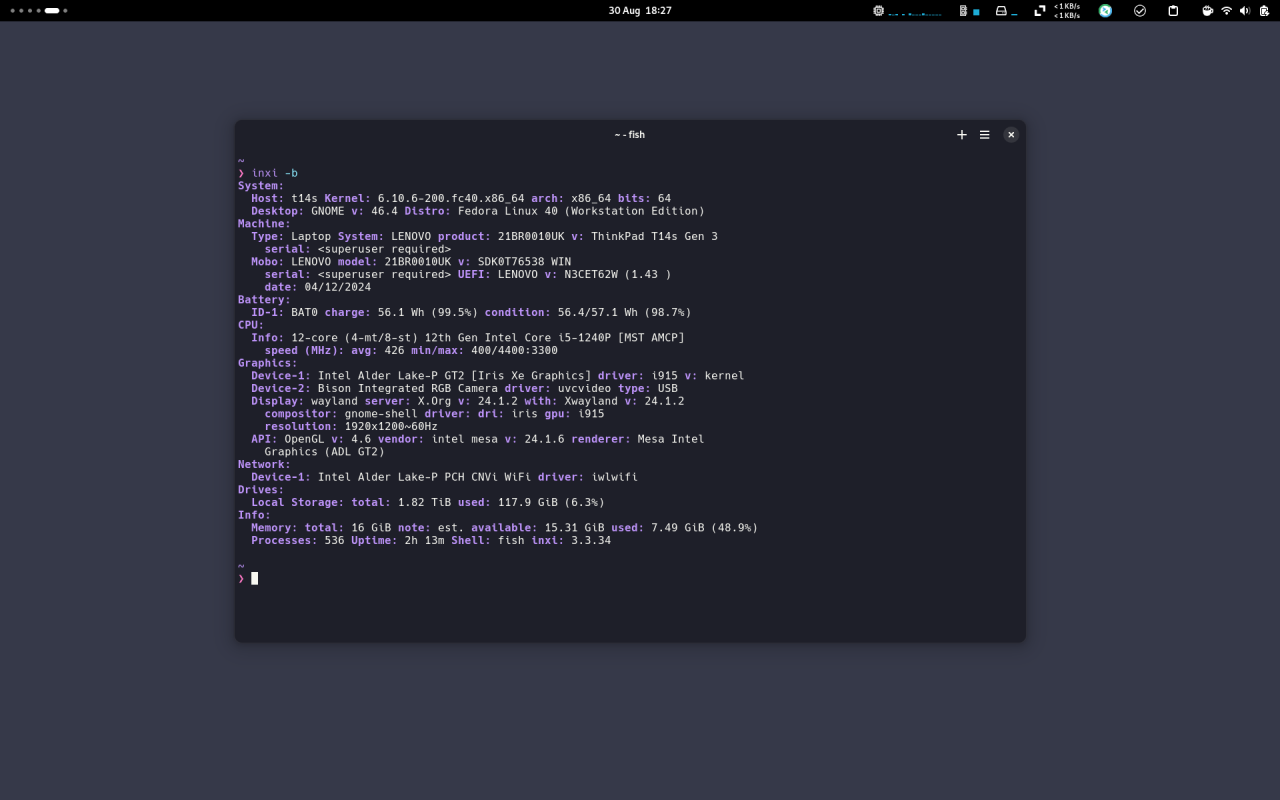Click the 'System:' section header
1280x800 pixels.
pos(261,186)
